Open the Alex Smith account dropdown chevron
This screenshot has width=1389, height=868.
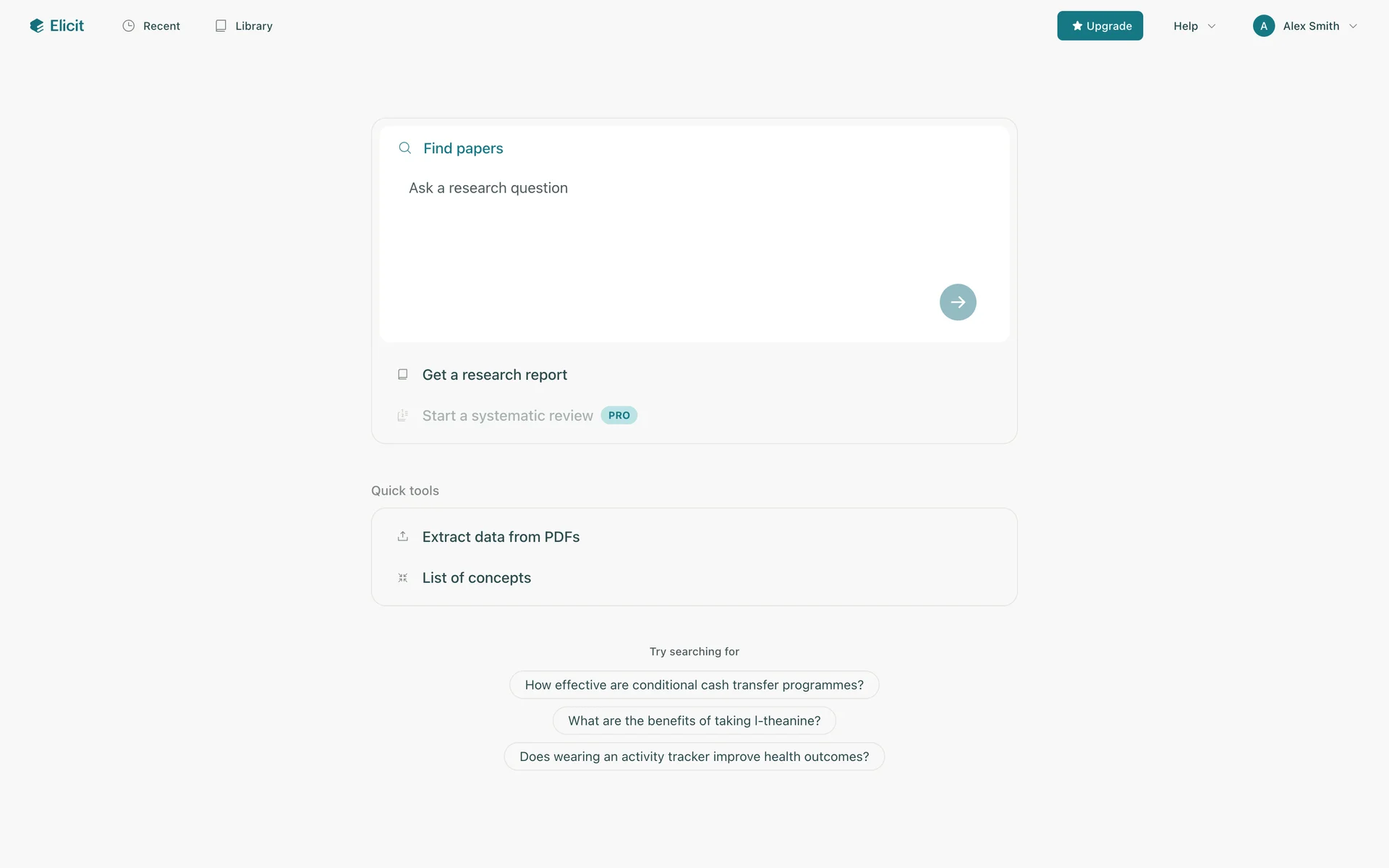[x=1353, y=26]
